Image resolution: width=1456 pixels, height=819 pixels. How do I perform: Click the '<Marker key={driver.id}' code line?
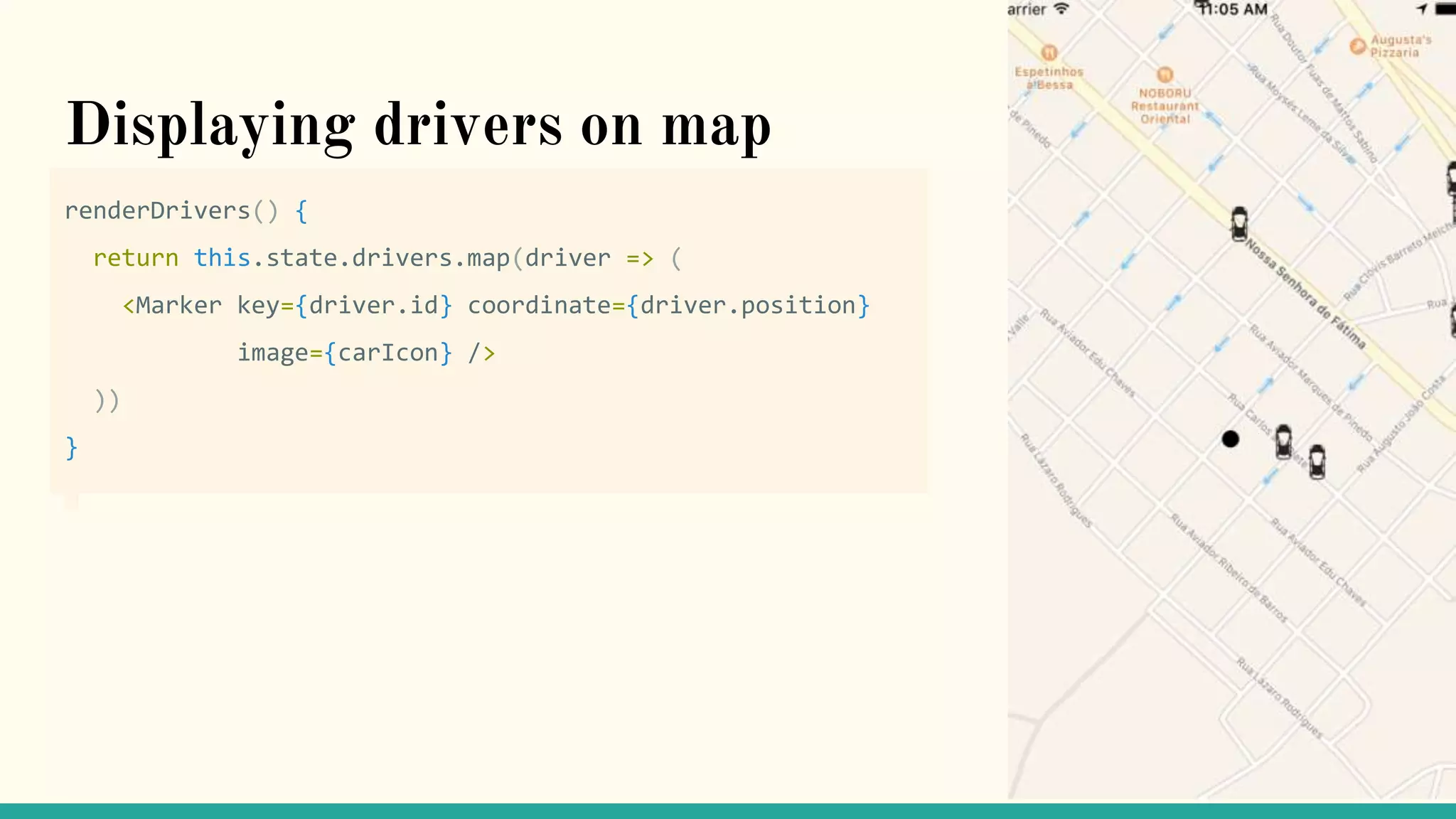(496, 306)
